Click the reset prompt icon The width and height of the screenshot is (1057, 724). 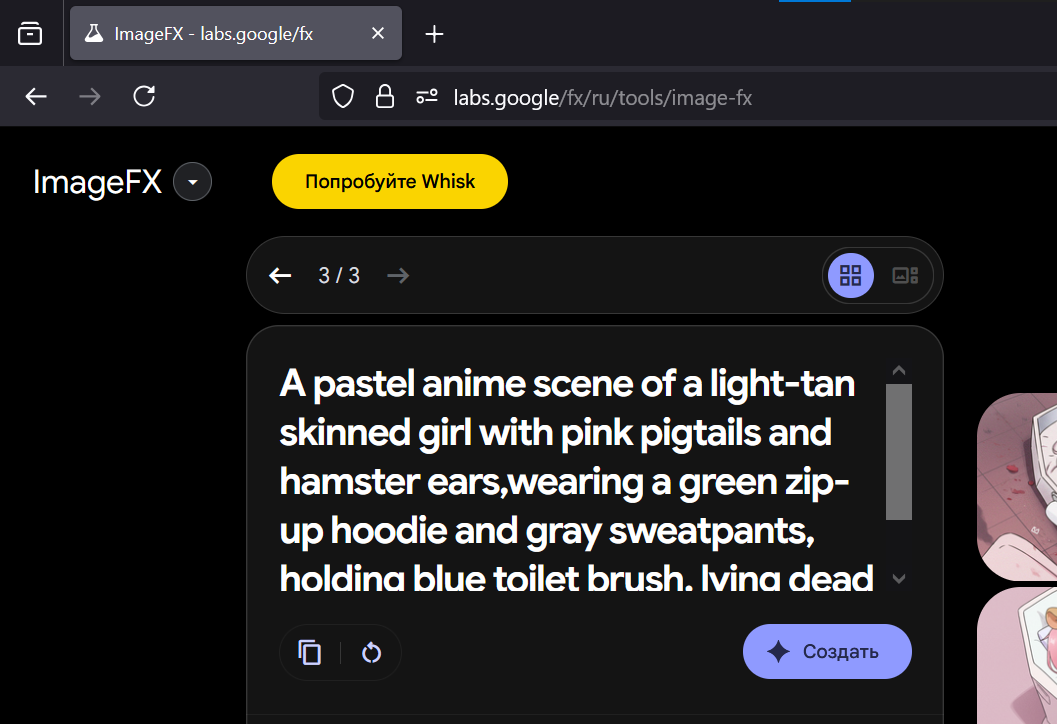click(372, 653)
